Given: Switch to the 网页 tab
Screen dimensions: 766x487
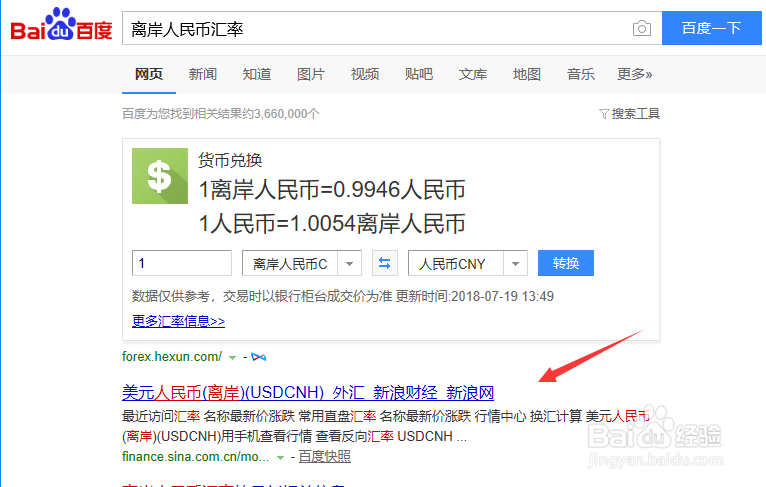Looking at the screenshot, I should 149,74.
